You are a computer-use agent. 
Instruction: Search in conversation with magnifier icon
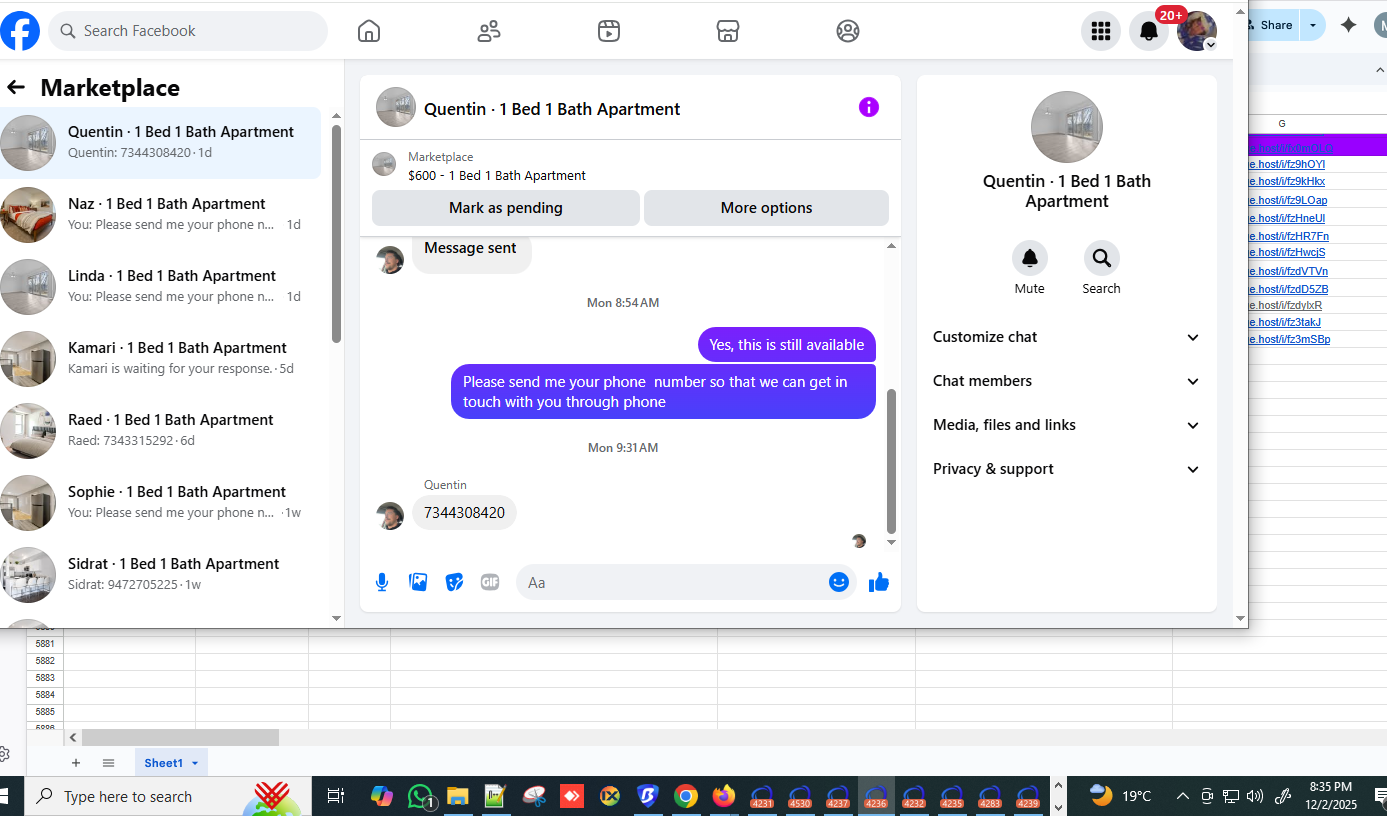(x=1101, y=259)
